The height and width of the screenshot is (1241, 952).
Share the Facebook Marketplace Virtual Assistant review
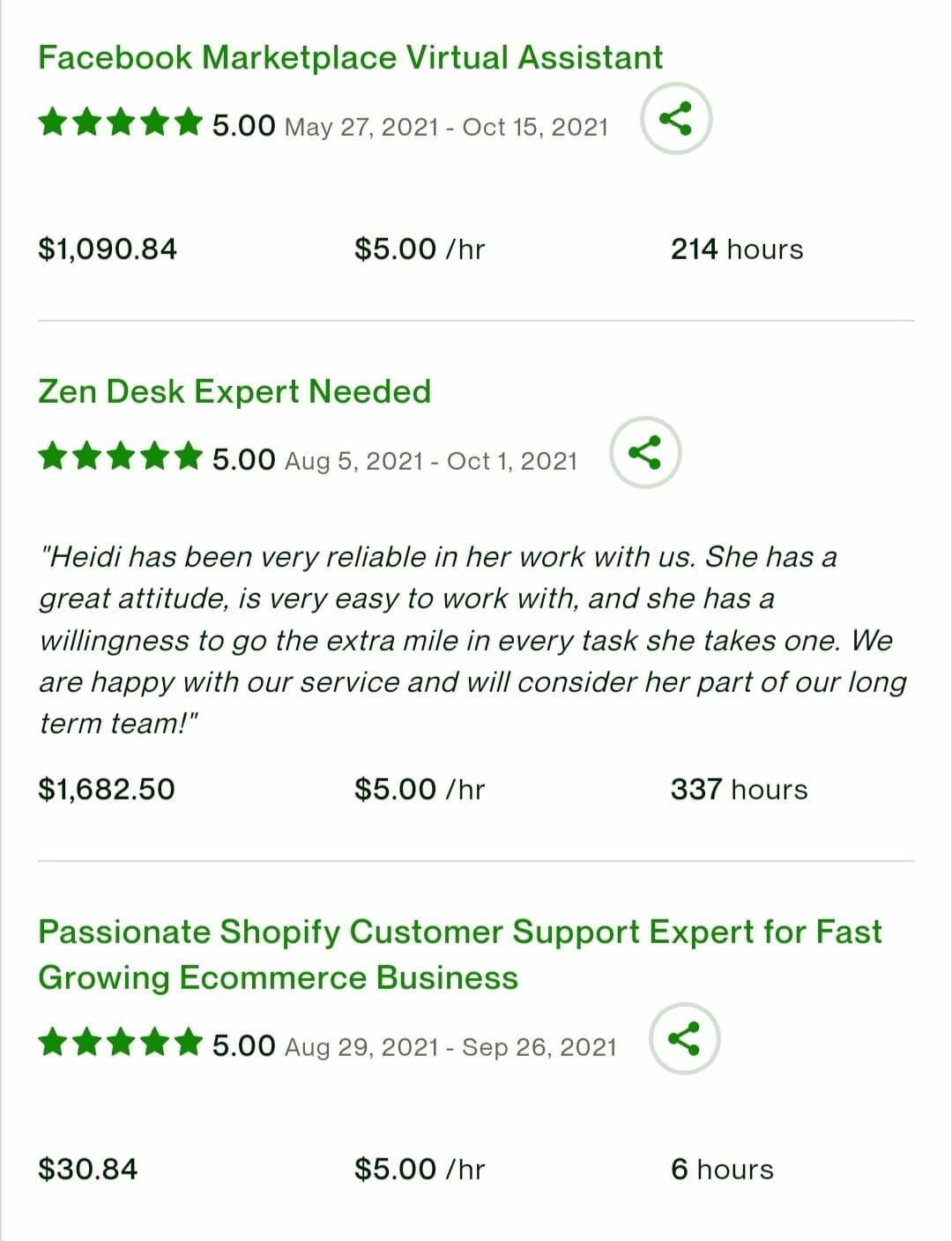(x=676, y=119)
